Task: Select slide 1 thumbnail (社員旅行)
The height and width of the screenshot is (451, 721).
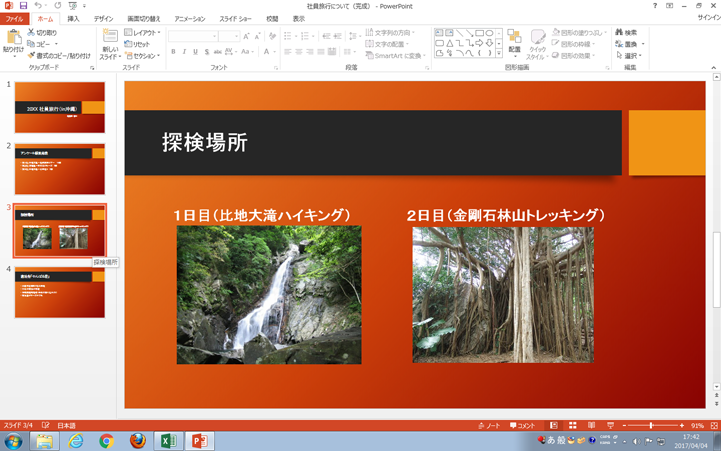Action: (x=60, y=107)
